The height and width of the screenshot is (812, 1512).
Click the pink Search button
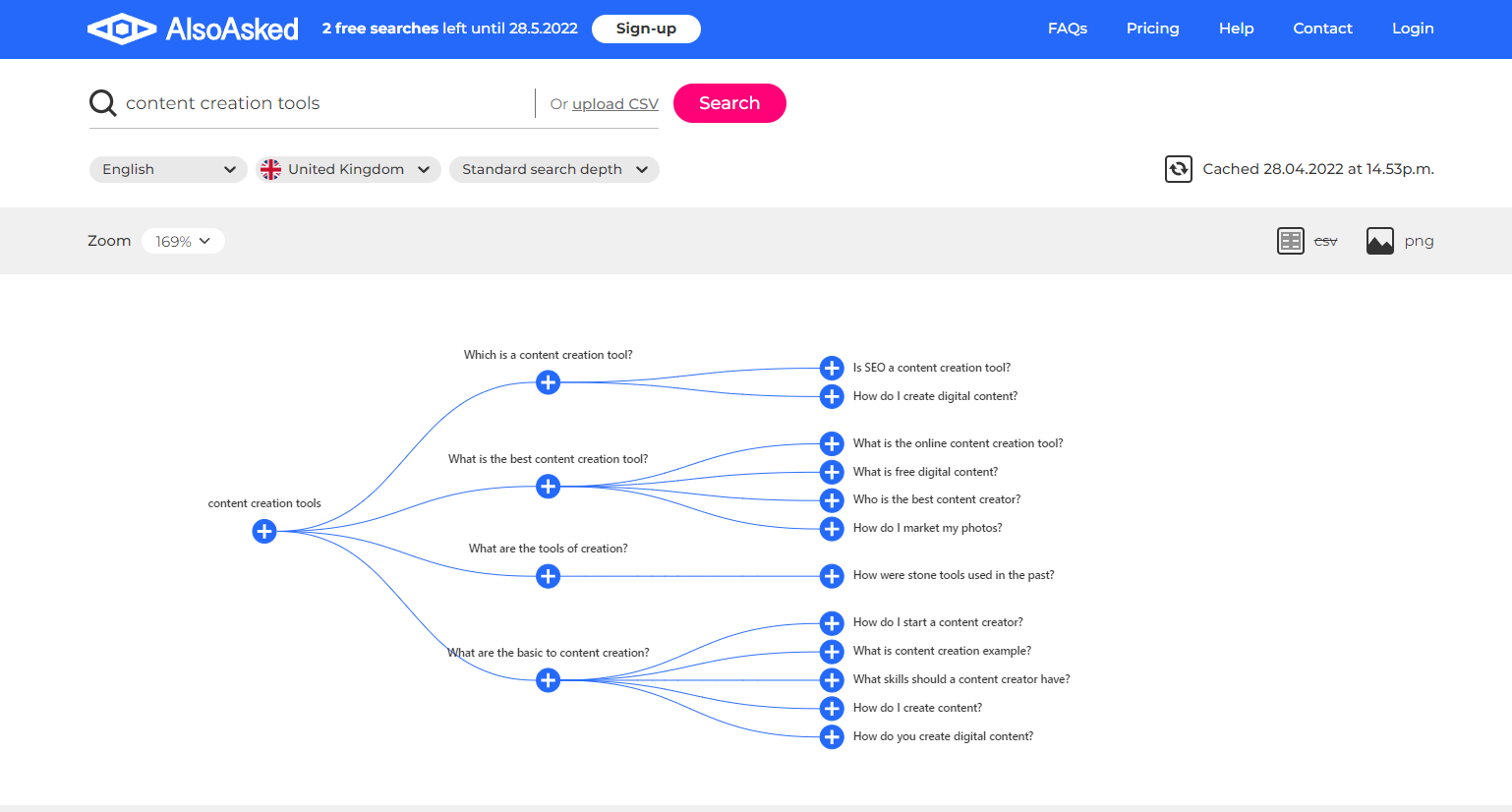click(729, 103)
